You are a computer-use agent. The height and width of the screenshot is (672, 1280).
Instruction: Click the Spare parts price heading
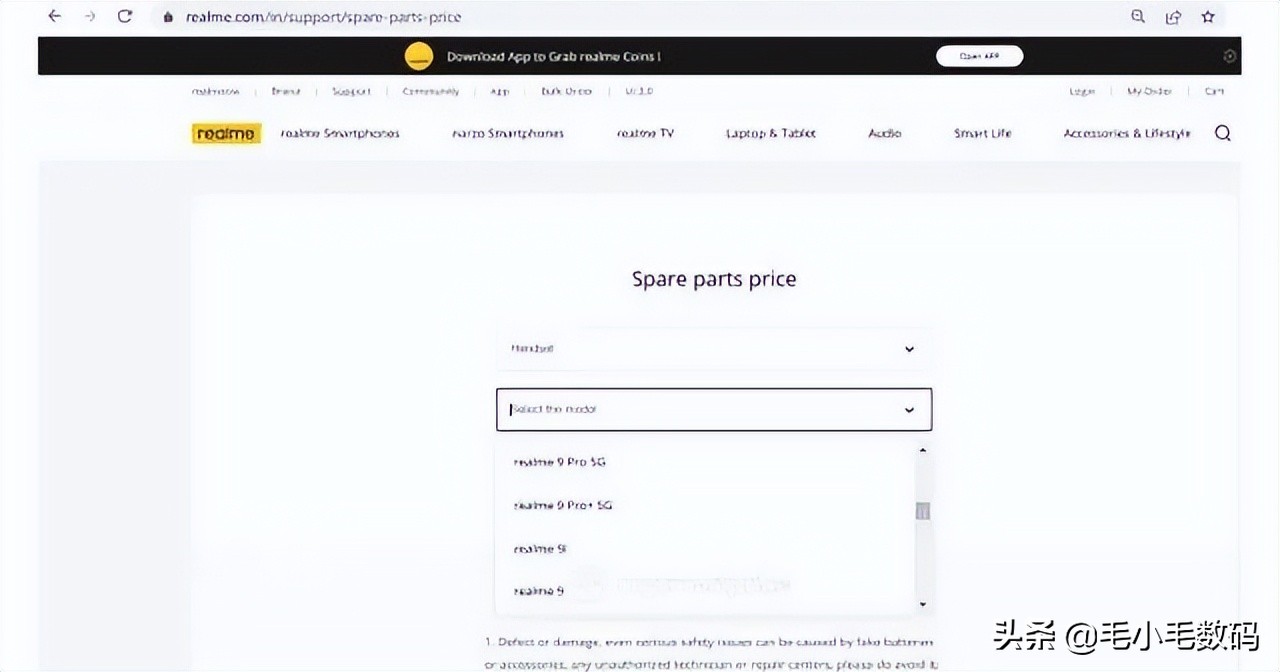tap(714, 279)
